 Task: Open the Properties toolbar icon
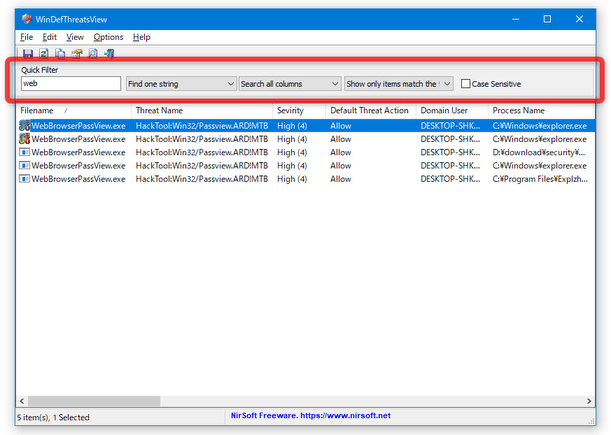[x=77, y=53]
